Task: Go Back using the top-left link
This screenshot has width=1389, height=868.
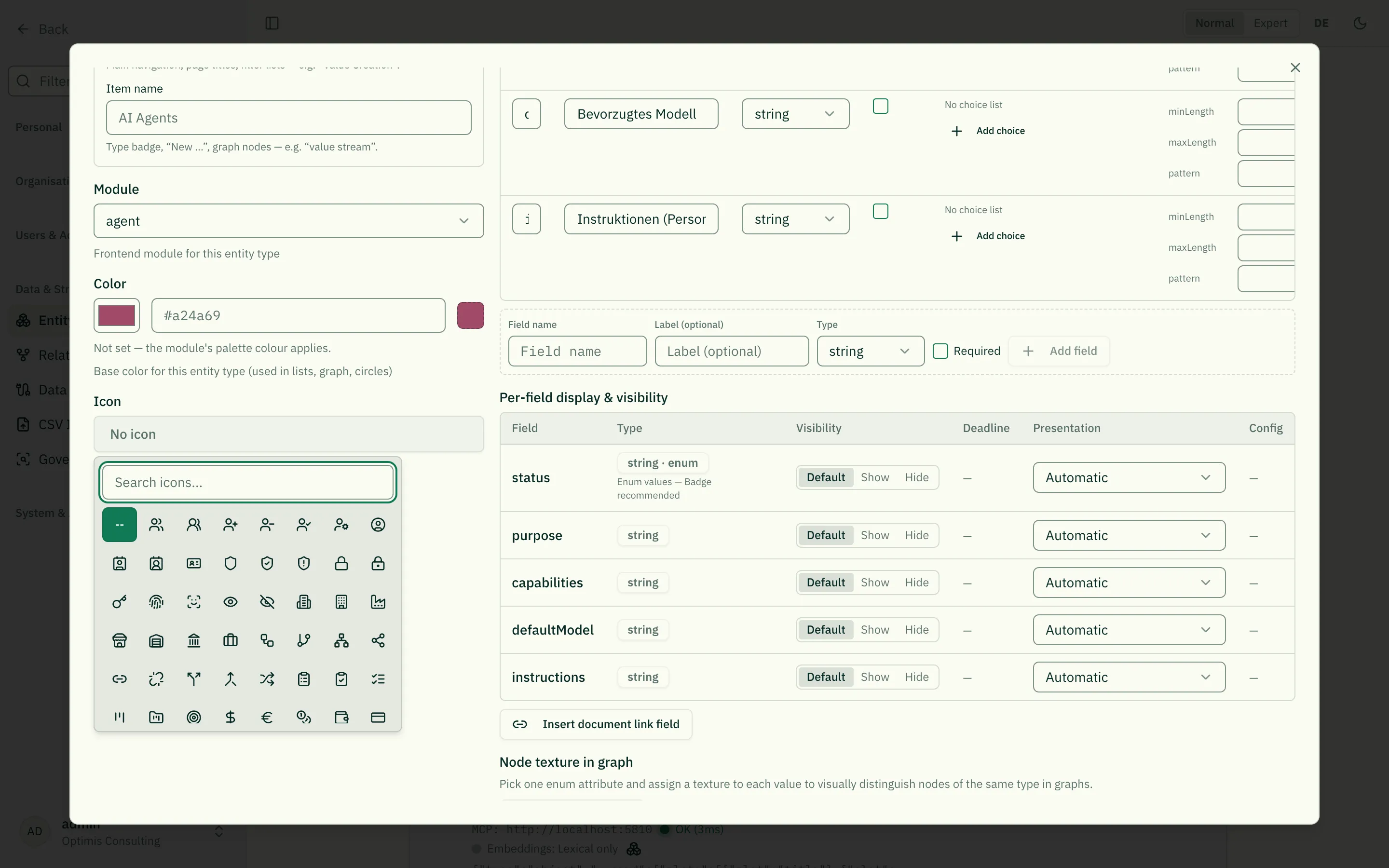Action: [x=42, y=29]
